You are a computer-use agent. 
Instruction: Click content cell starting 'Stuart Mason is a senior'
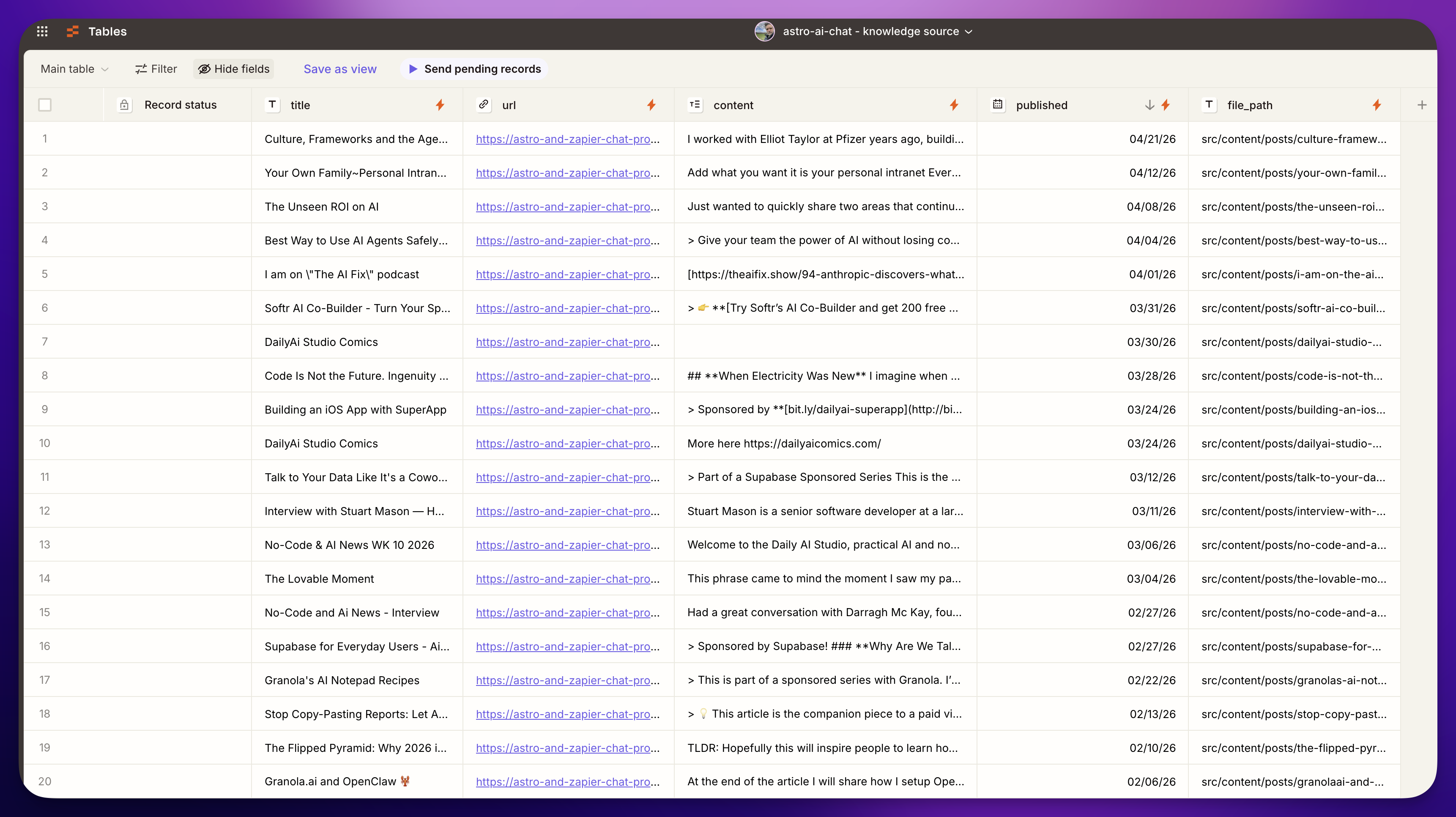825,511
